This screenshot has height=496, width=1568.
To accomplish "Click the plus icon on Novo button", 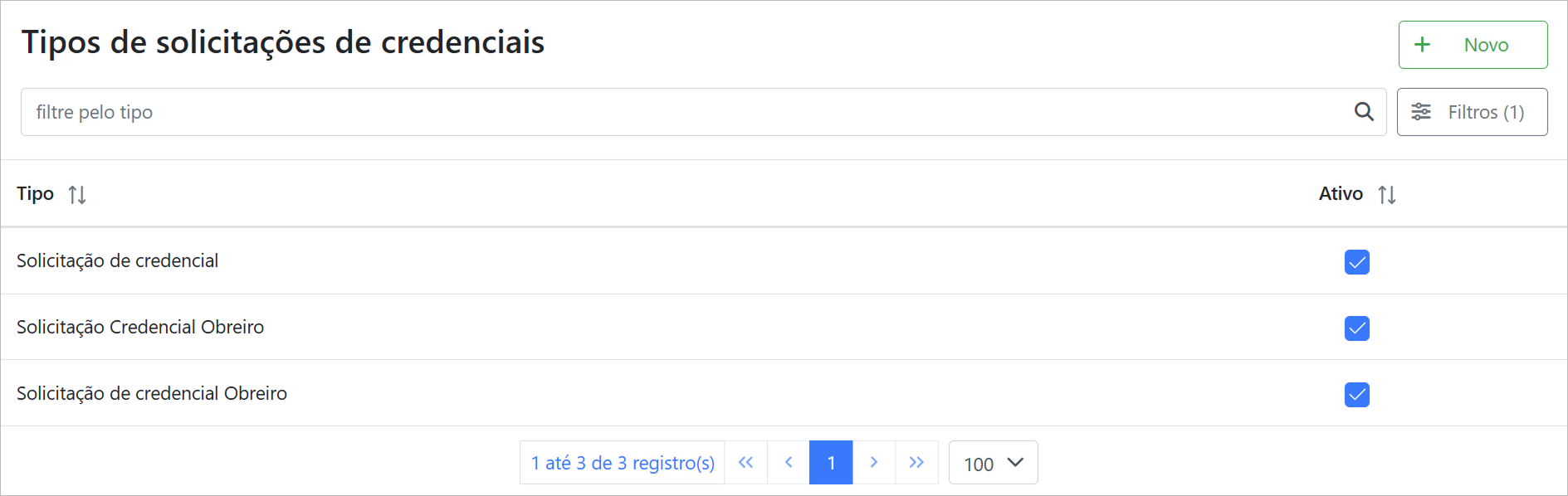I will [1422, 45].
